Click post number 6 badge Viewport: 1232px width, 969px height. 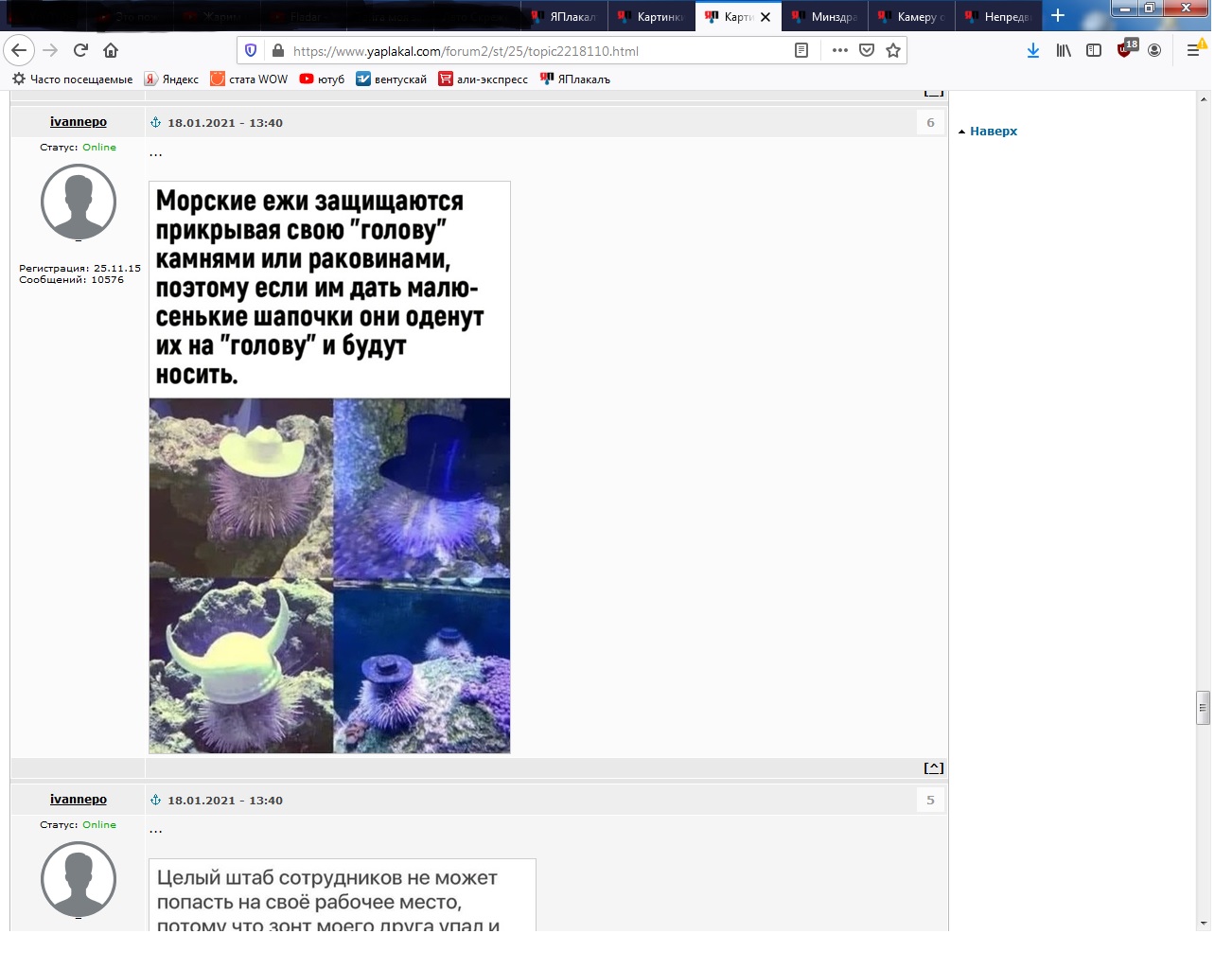pos(930,122)
